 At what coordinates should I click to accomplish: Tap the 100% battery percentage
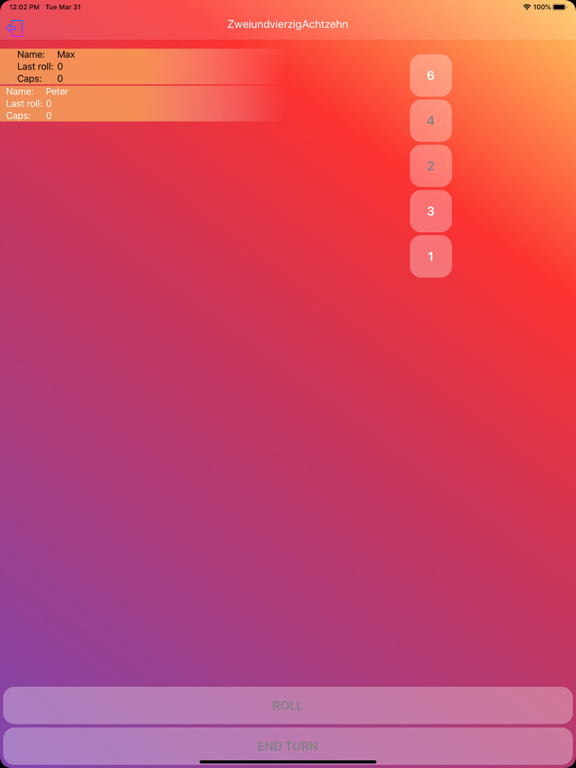pyautogui.click(x=542, y=7)
